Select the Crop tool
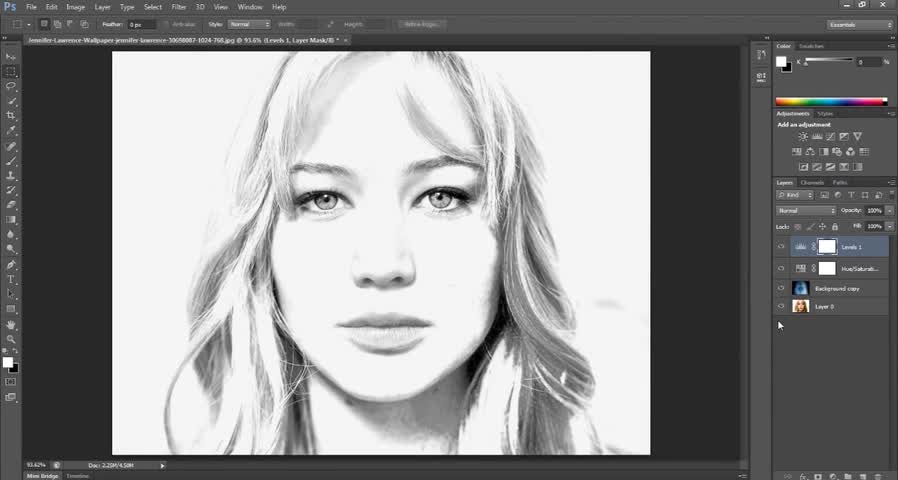The height and width of the screenshot is (480, 898). point(11,116)
